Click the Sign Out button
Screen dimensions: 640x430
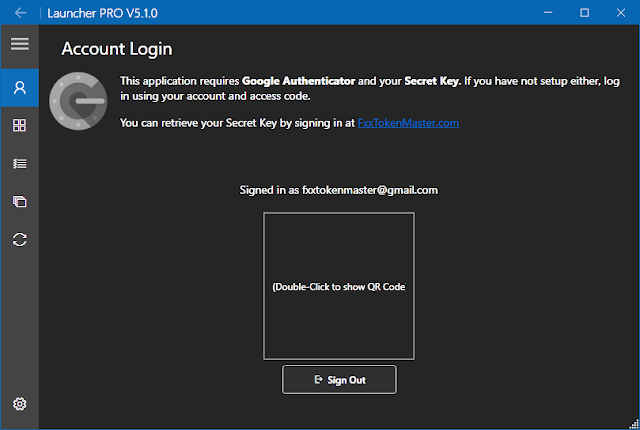click(339, 380)
